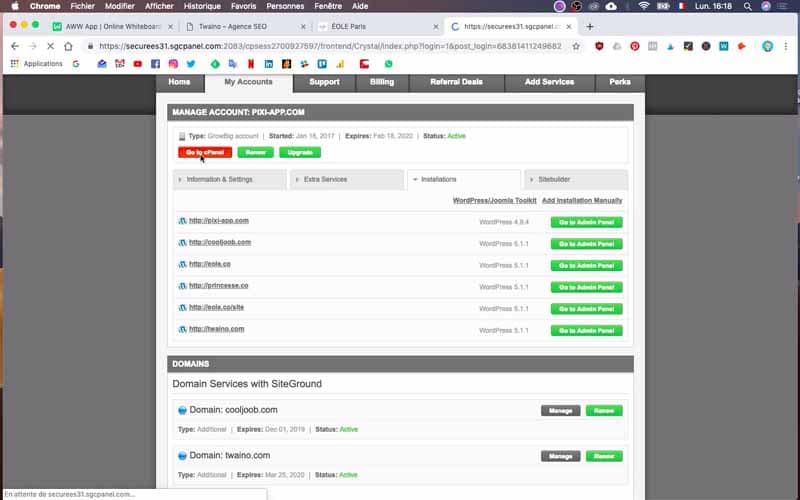Open the LinkedIn bookmark

click(268, 64)
